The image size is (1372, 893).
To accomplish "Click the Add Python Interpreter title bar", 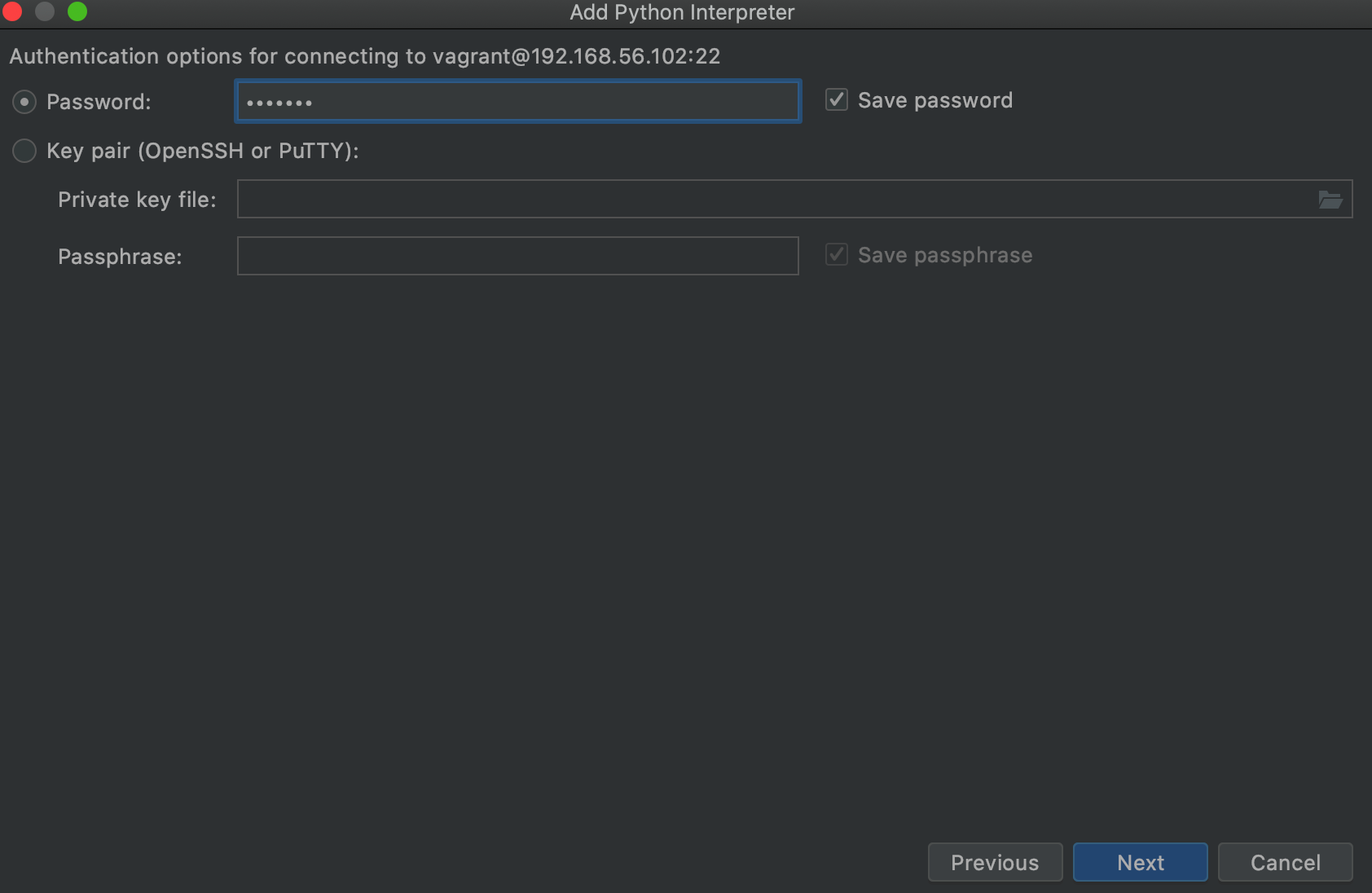I will point(682,13).
